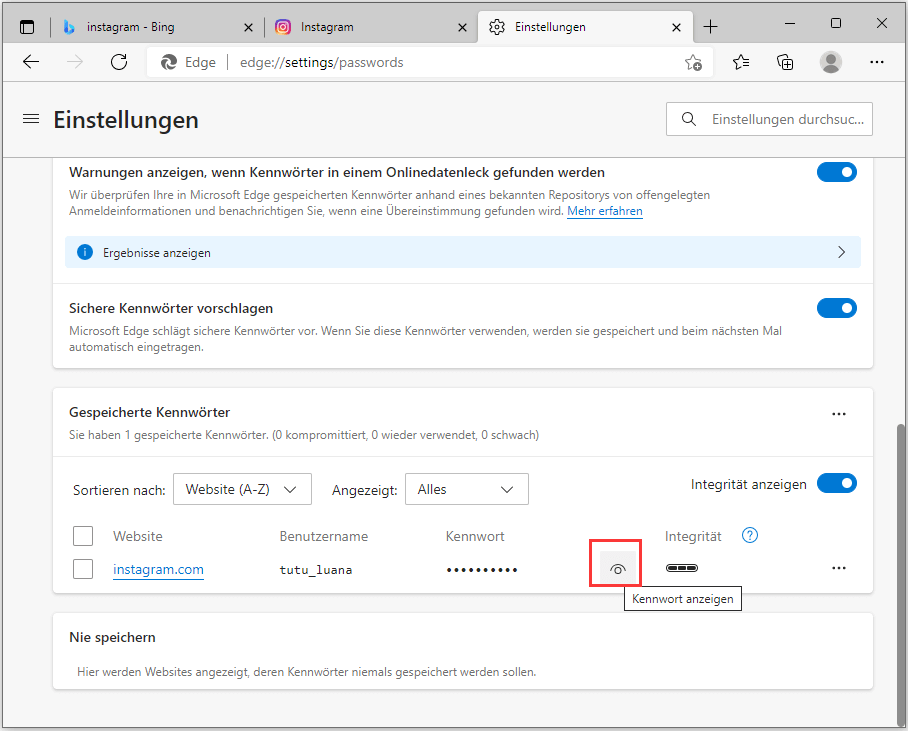
Task: Open more options for the instagram.com entry
Action: coord(839,567)
